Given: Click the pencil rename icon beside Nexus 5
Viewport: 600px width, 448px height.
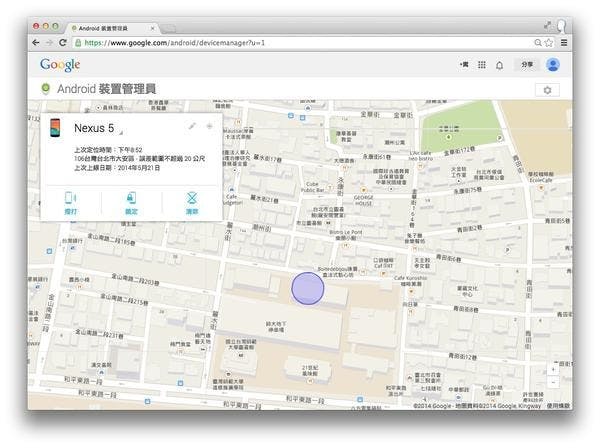Looking at the screenshot, I should (x=192, y=127).
